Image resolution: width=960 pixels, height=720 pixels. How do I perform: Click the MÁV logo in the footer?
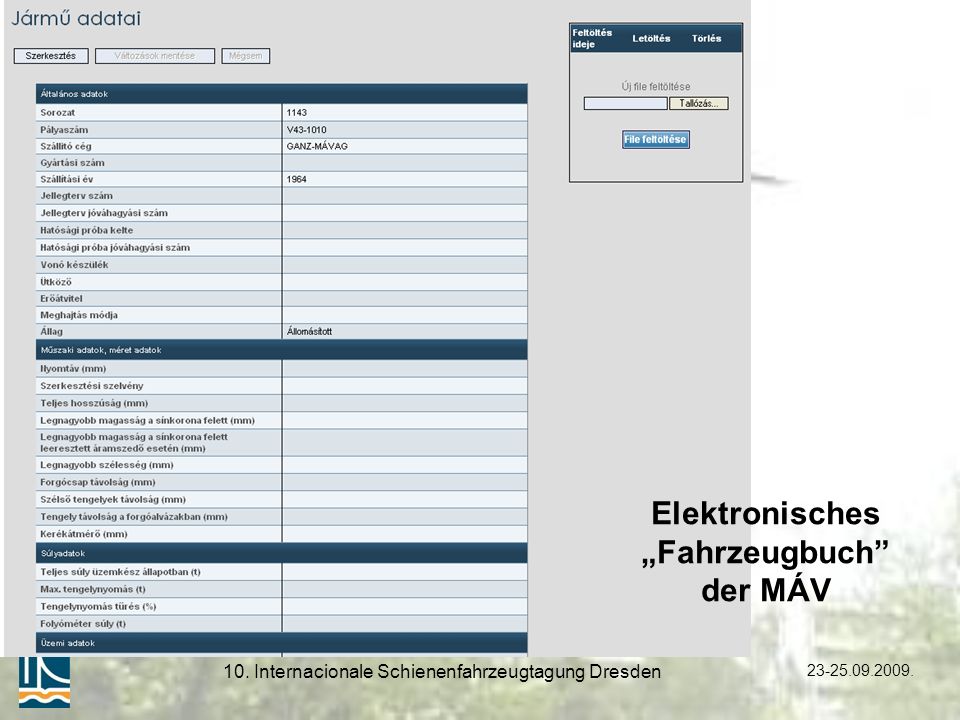(44, 682)
